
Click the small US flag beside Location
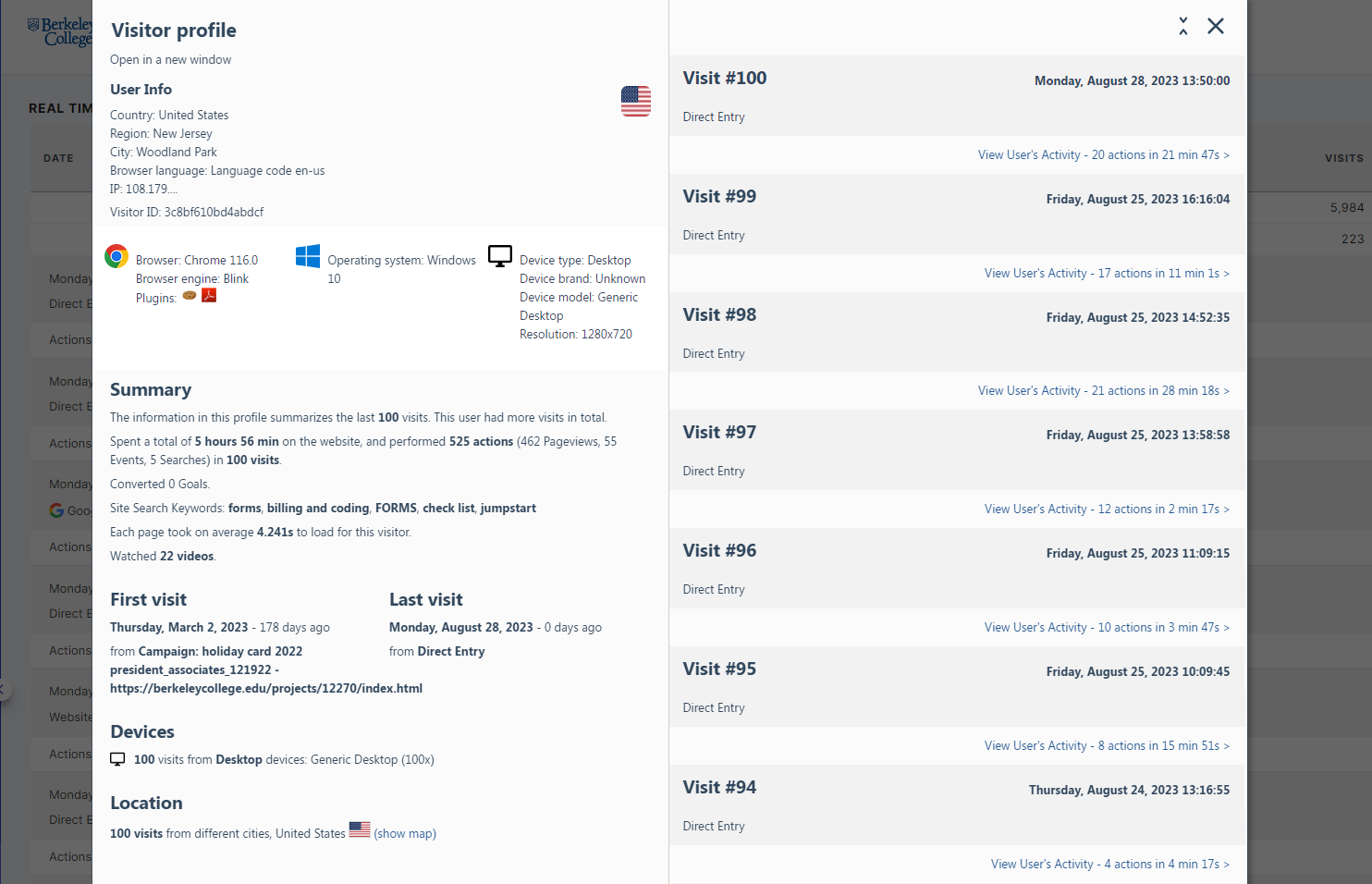coord(360,829)
